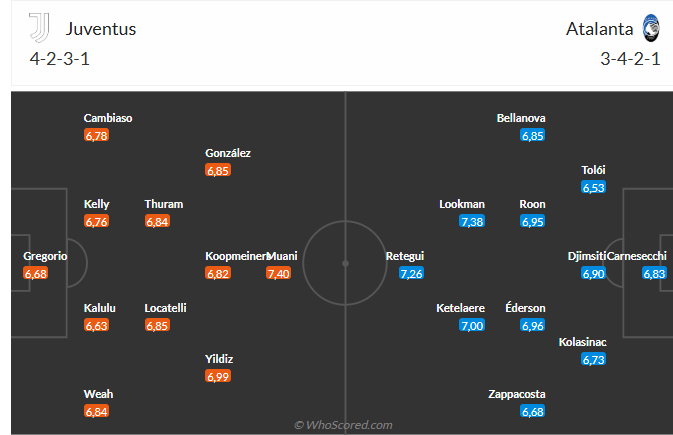The image size is (673, 435).
Task: Click Tolói's 6,53 rating badge
Action: pos(593,188)
